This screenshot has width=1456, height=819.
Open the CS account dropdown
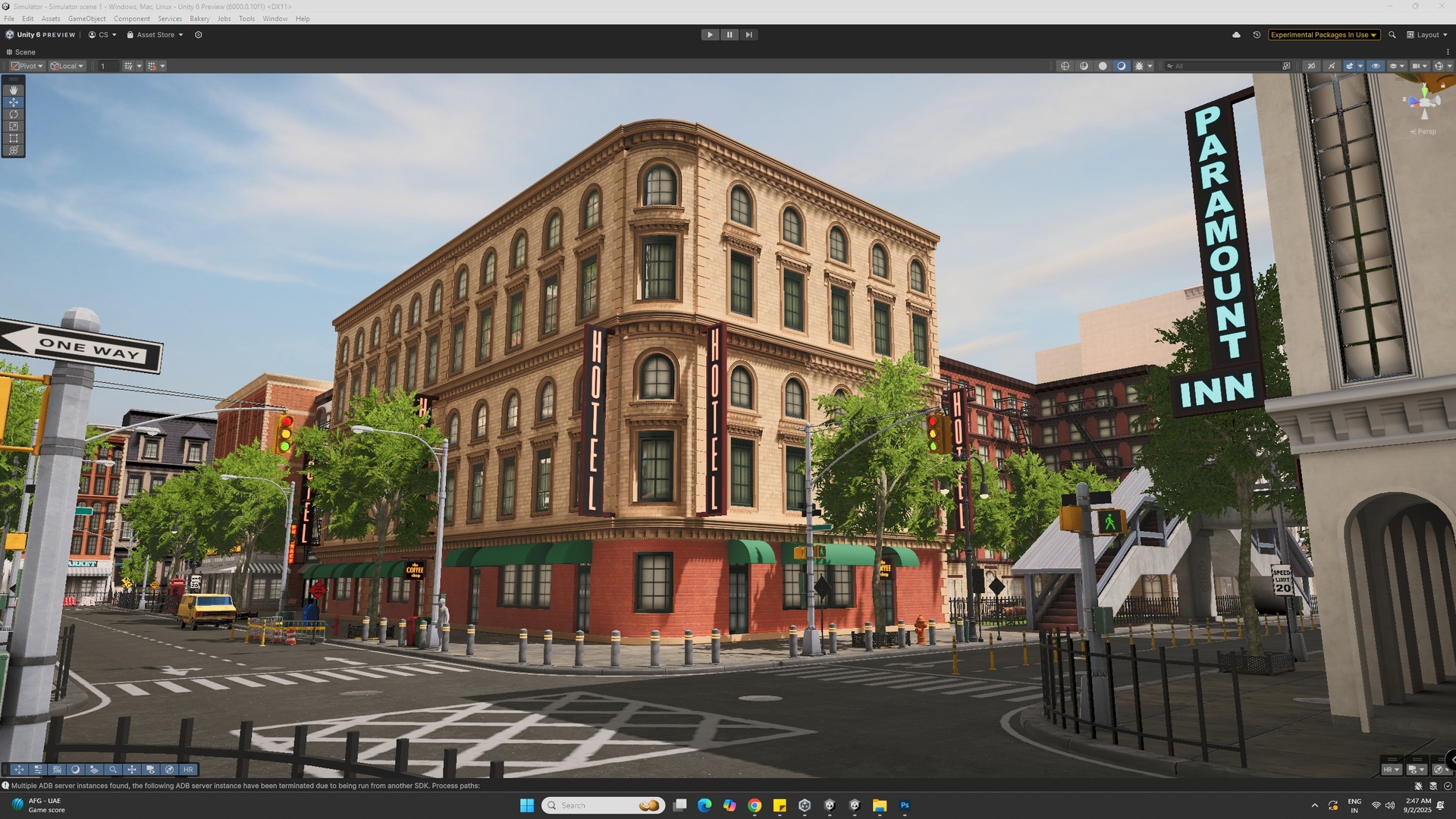(102, 35)
